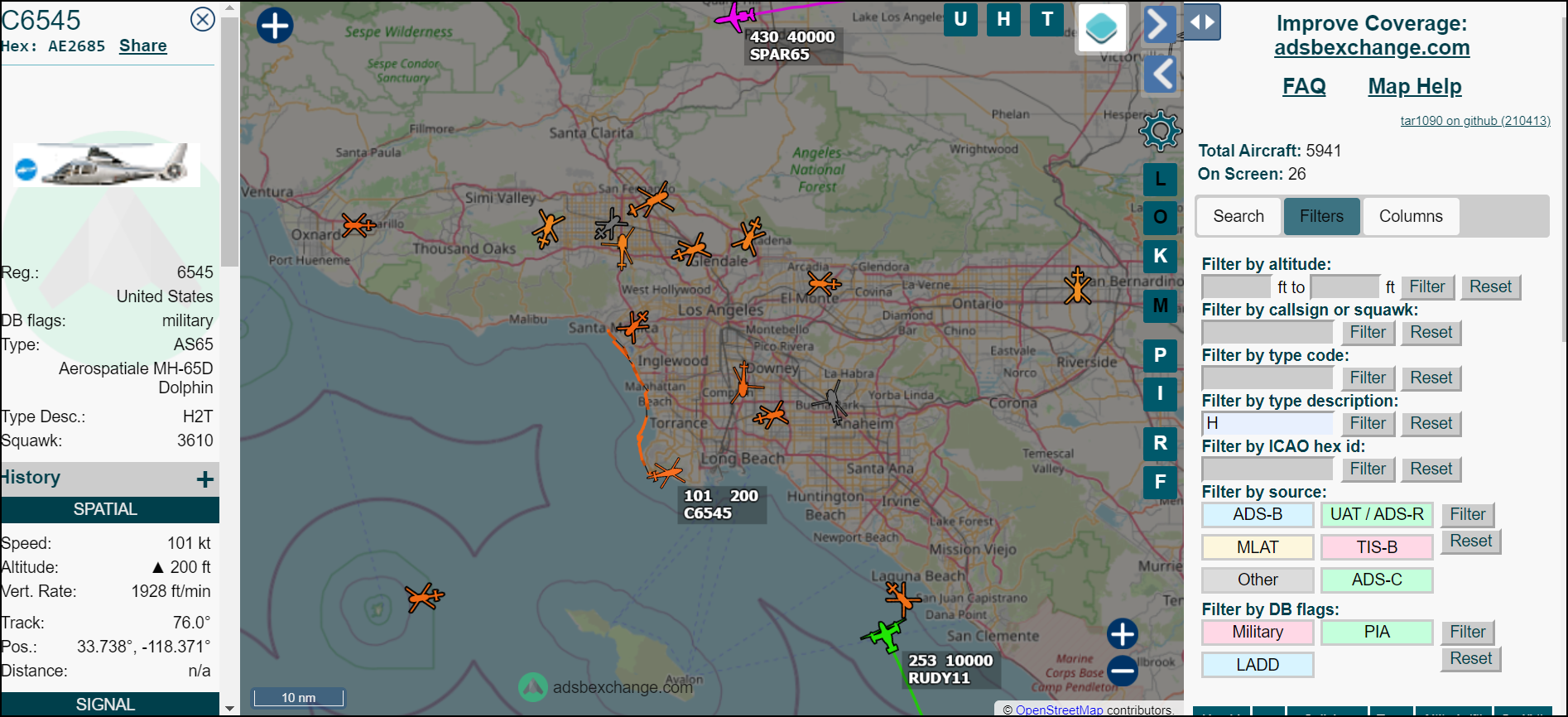
Task: Click the right chevron sidebar button
Action: pos(1161,25)
